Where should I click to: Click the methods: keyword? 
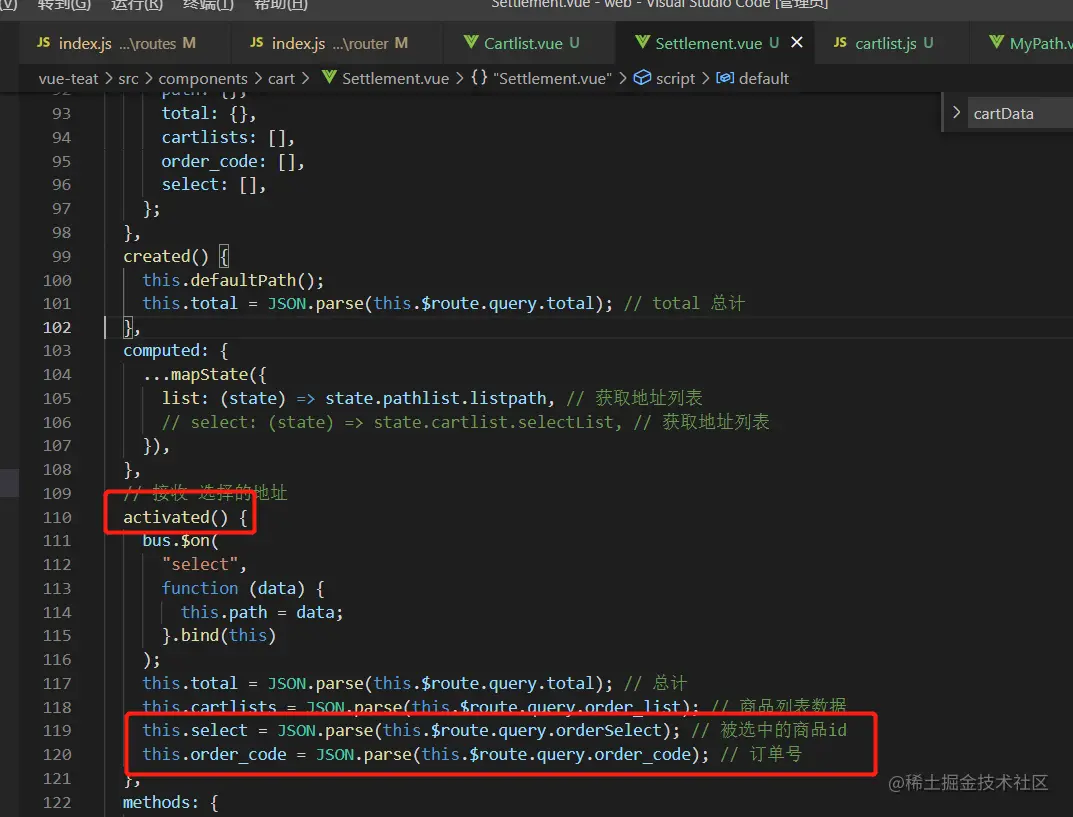pyautogui.click(x=160, y=802)
